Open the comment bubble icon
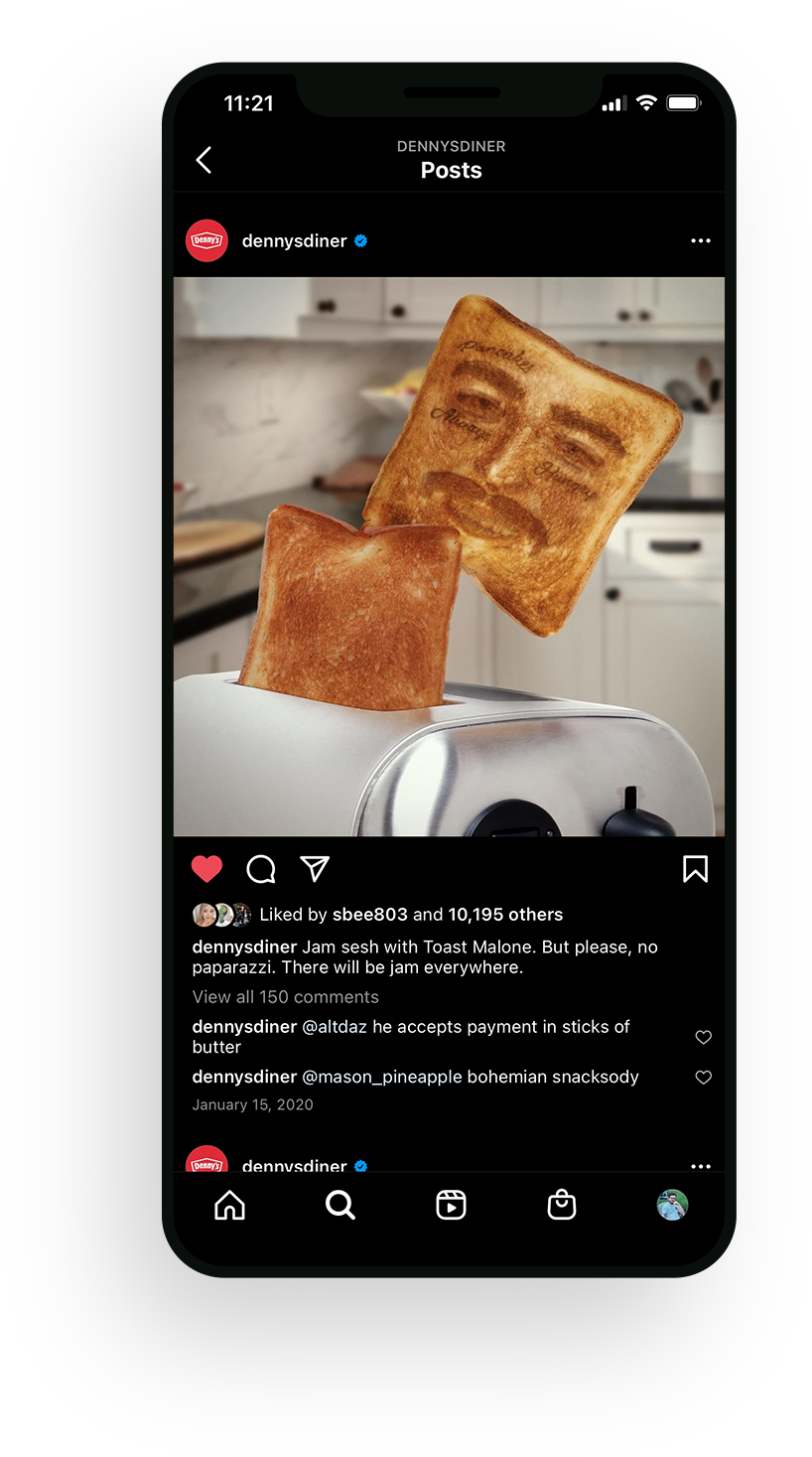812x1457 pixels. pyautogui.click(x=261, y=869)
